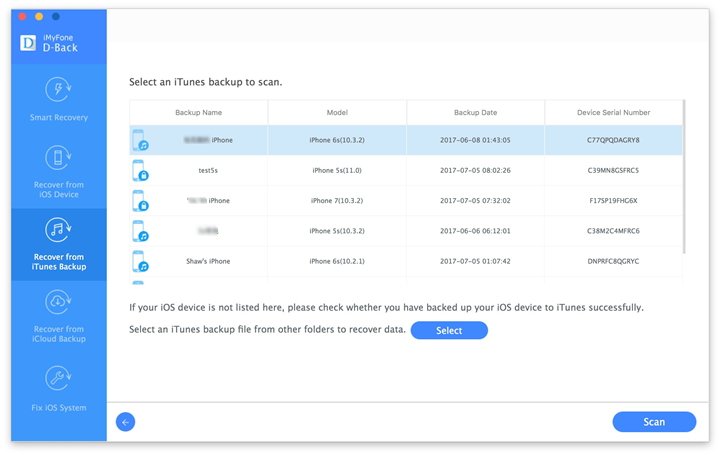Sort by Model column header
This screenshot has height=455, width=720.
pyautogui.click(x=337, y=112)
